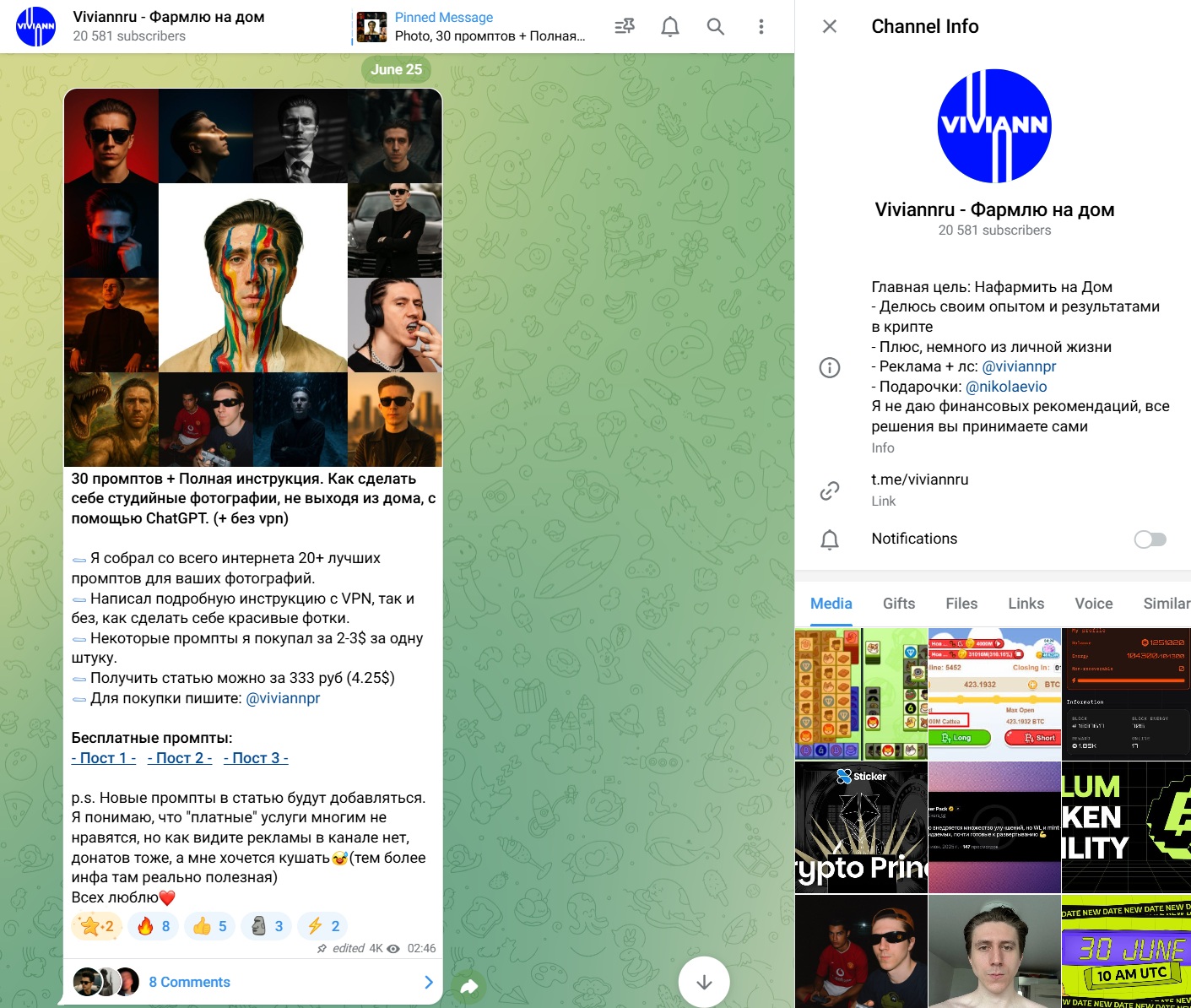This screenshot has width=1191, height=1008.
Task: Add the fire reaction with count 8
Action: 153,926
